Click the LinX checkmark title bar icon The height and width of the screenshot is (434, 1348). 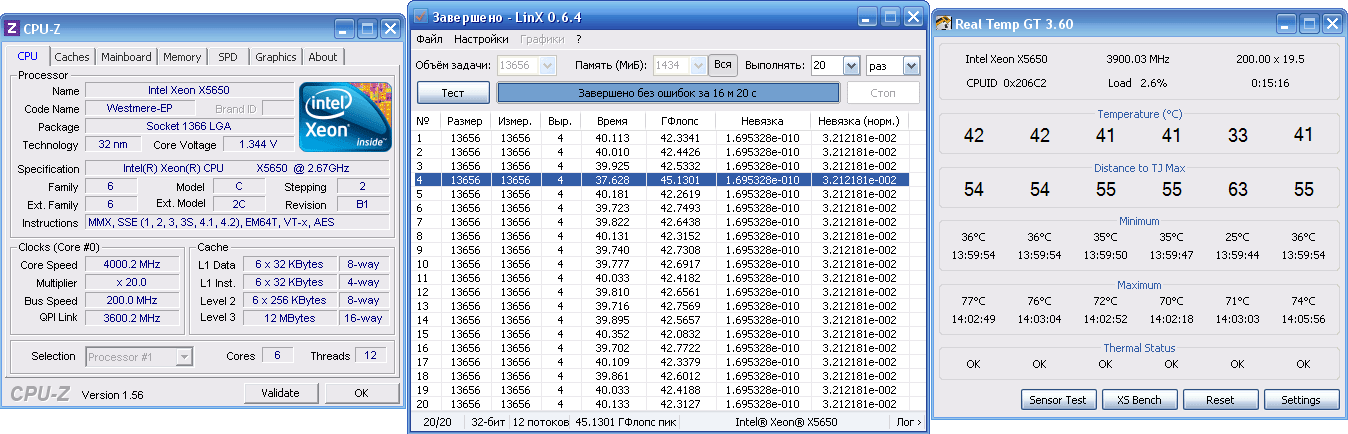tap(421, 17)
